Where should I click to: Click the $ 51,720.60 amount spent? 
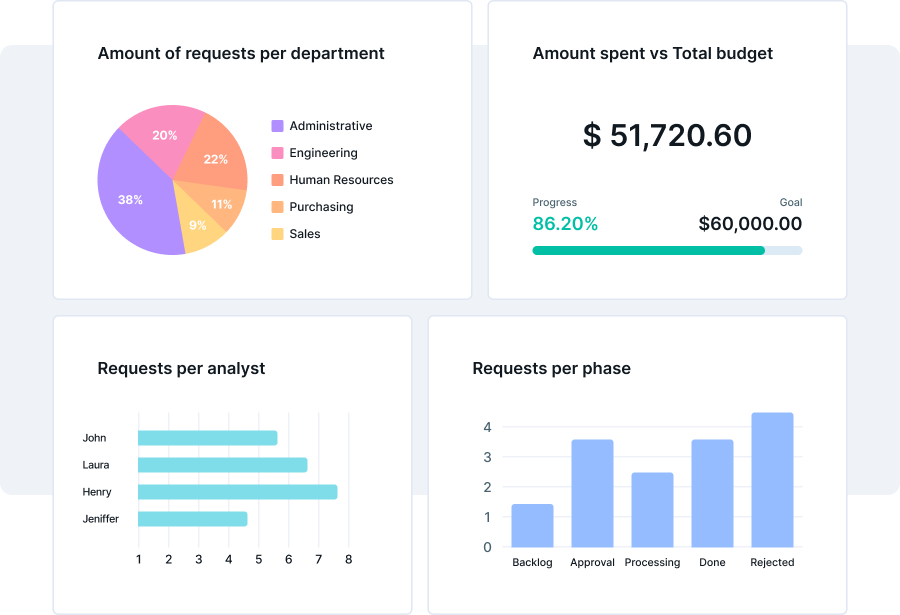tap(667, 135)
